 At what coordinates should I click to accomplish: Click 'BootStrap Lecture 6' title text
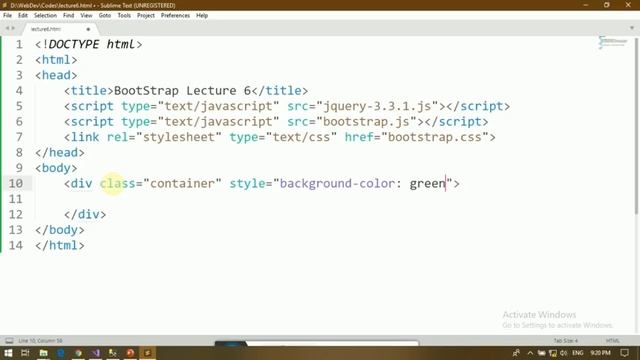coord(182,91)
